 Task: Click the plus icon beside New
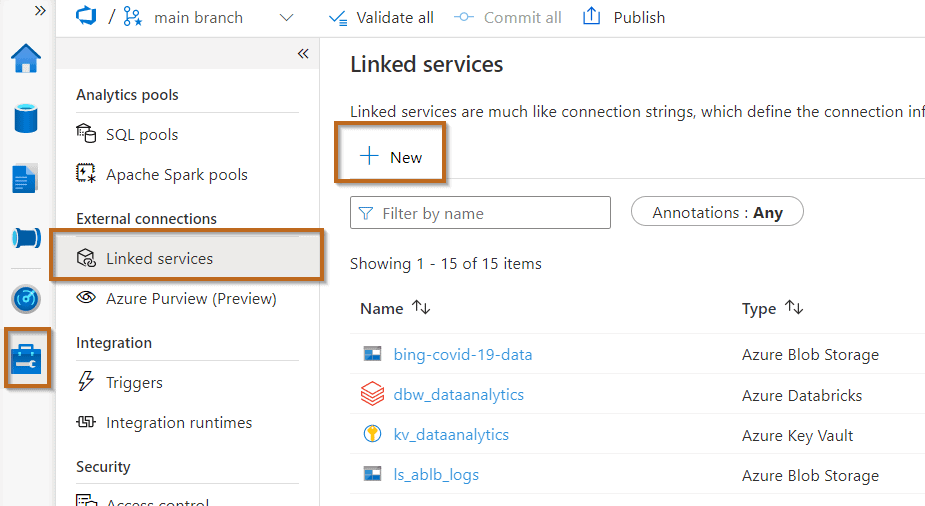[369, 156]
